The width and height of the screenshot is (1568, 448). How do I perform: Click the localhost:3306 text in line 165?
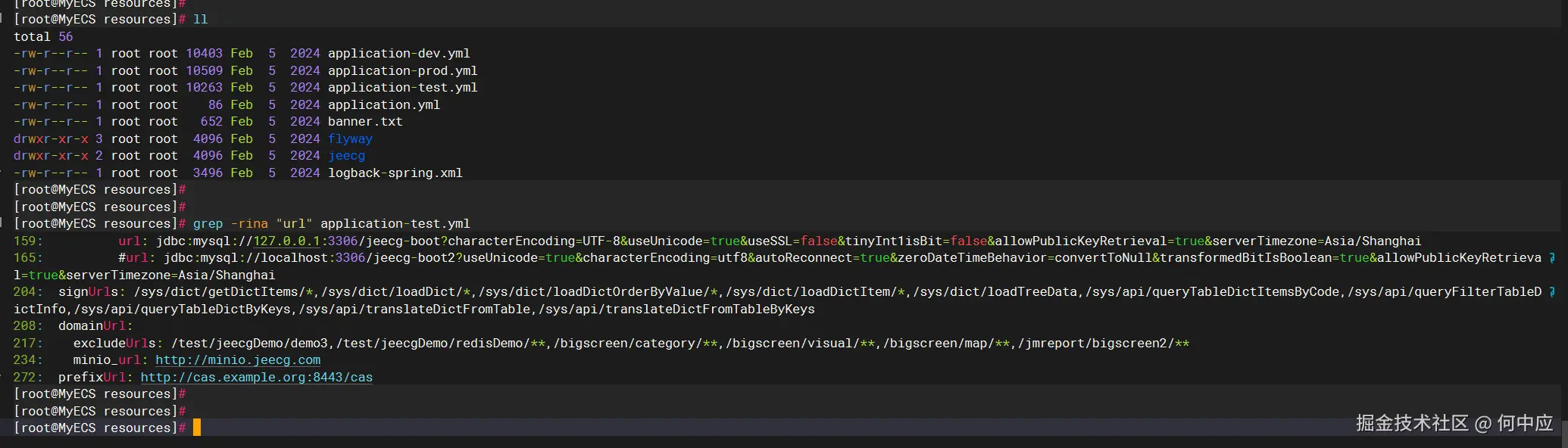[x=313, y=258]
